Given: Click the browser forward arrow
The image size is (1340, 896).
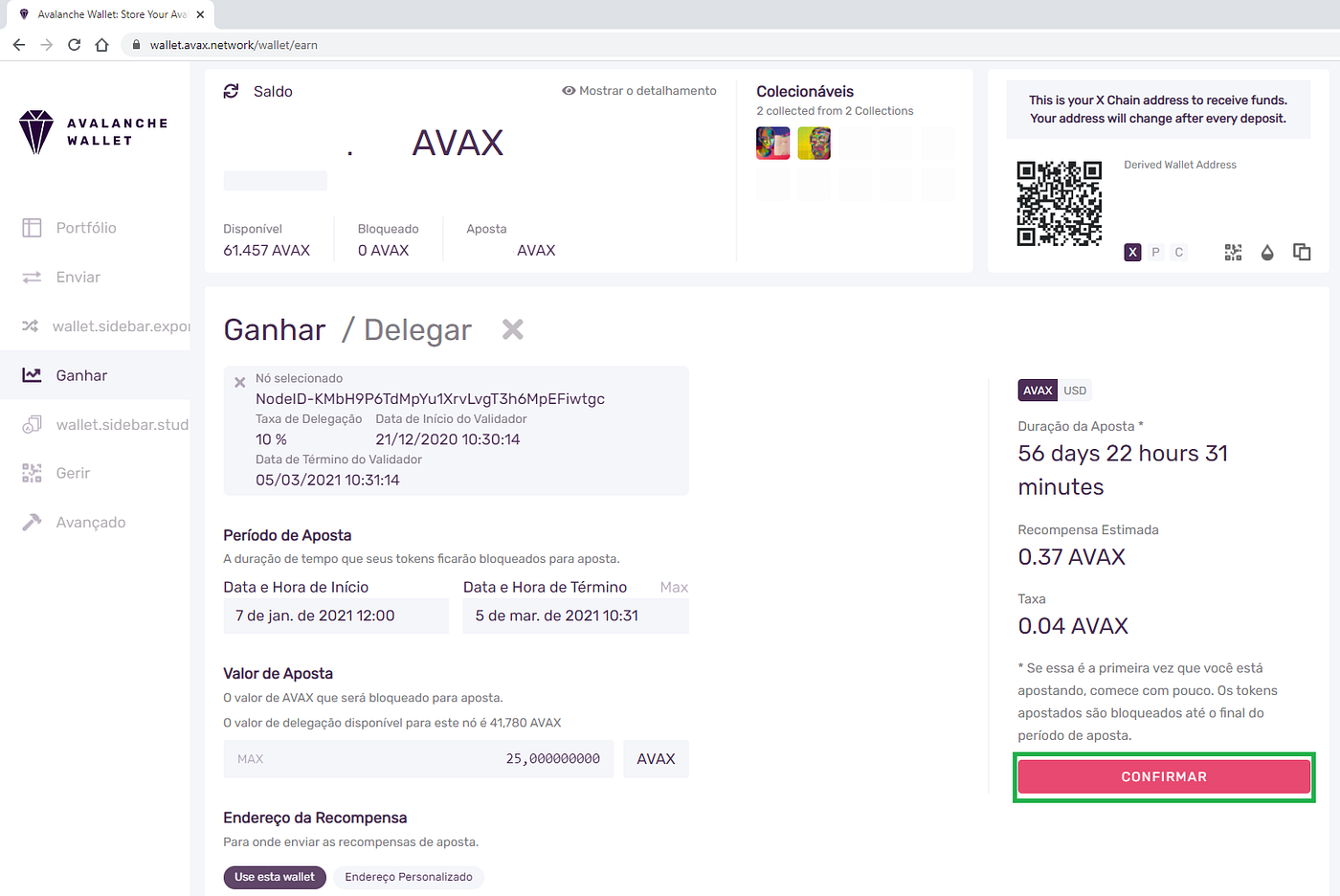Looking at the screenshot, I should click(x=46, y=45).
